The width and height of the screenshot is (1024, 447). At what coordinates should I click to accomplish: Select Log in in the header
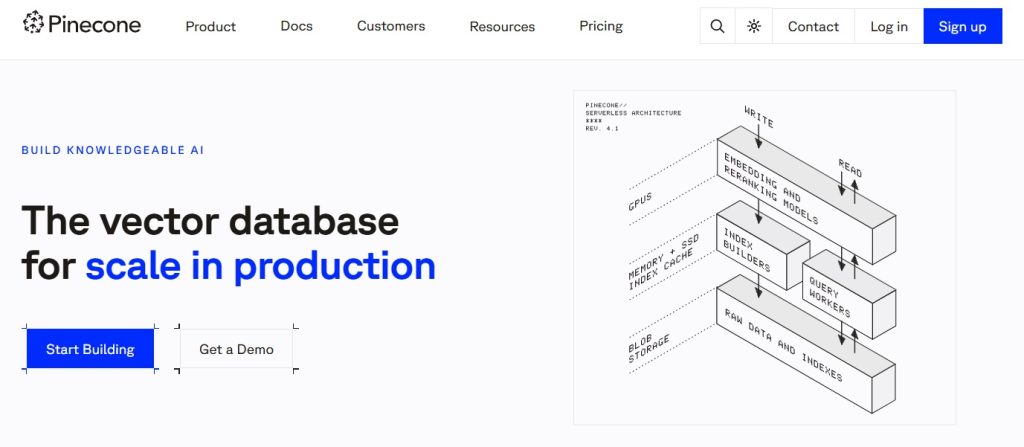click(x=889, y=26)
